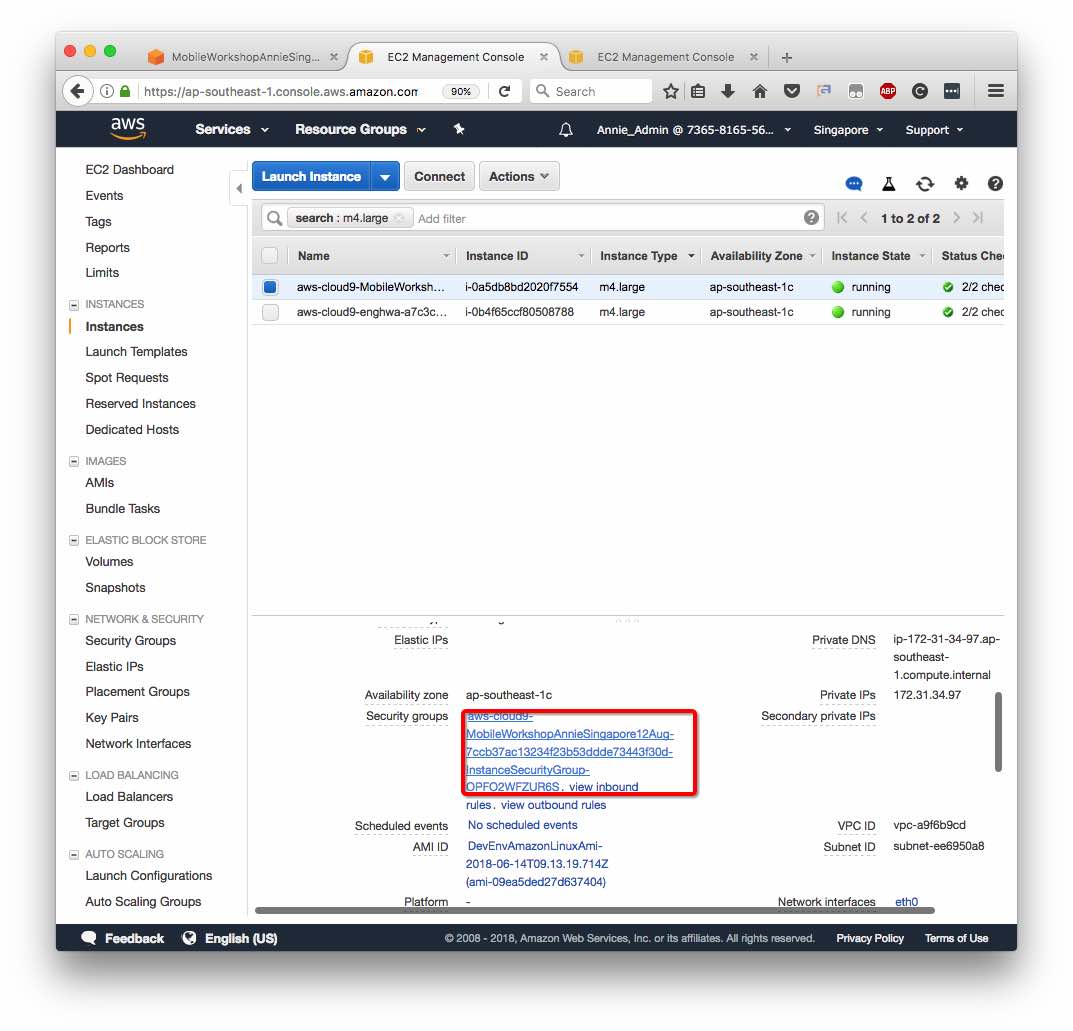The image size is (1073, 1031).
Task: Open the Privacy Policy link
Action: coord(870,938)
